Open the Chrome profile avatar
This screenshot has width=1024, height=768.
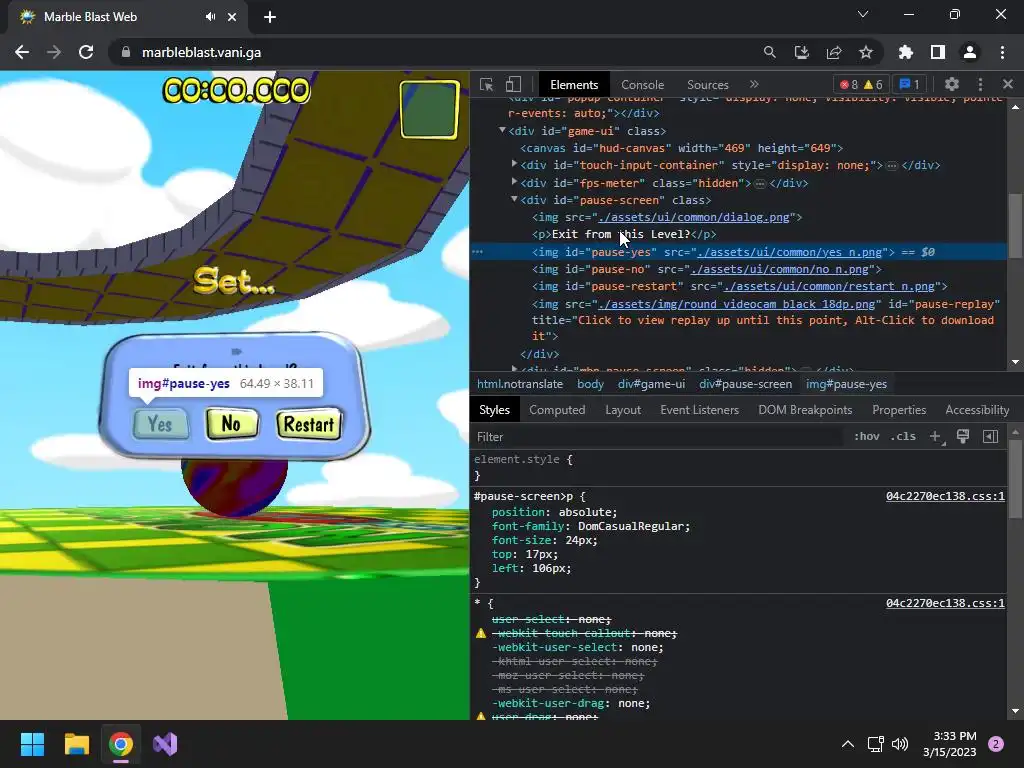coord(970,52)
